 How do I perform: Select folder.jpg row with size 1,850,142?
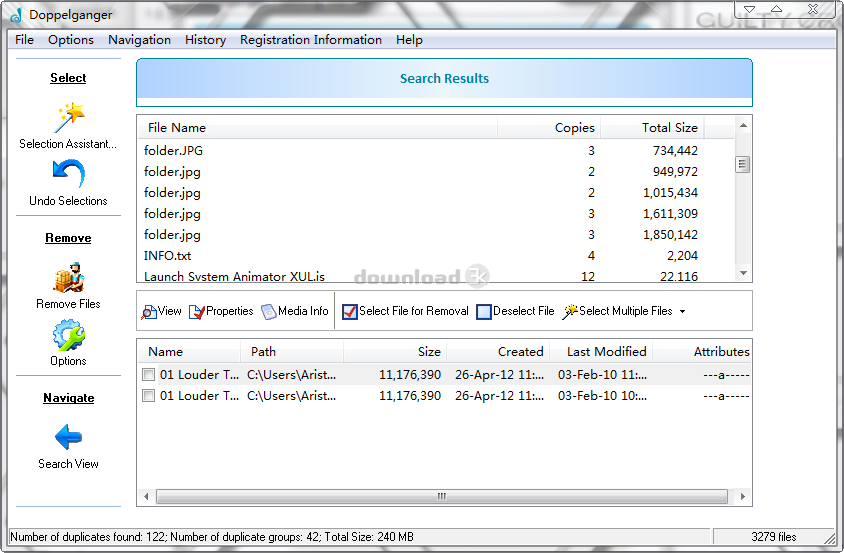[436, 235]
